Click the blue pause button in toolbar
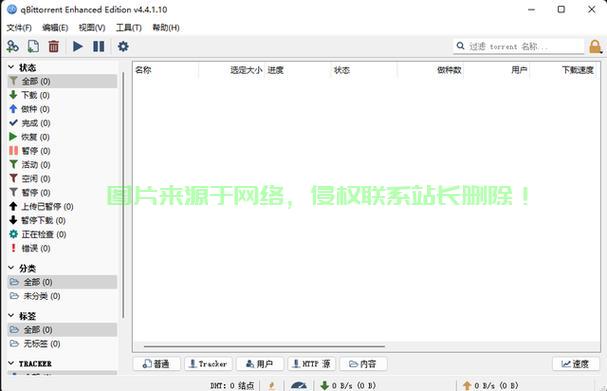The width and height of the screenshot is (607, 391). [99, 46]
